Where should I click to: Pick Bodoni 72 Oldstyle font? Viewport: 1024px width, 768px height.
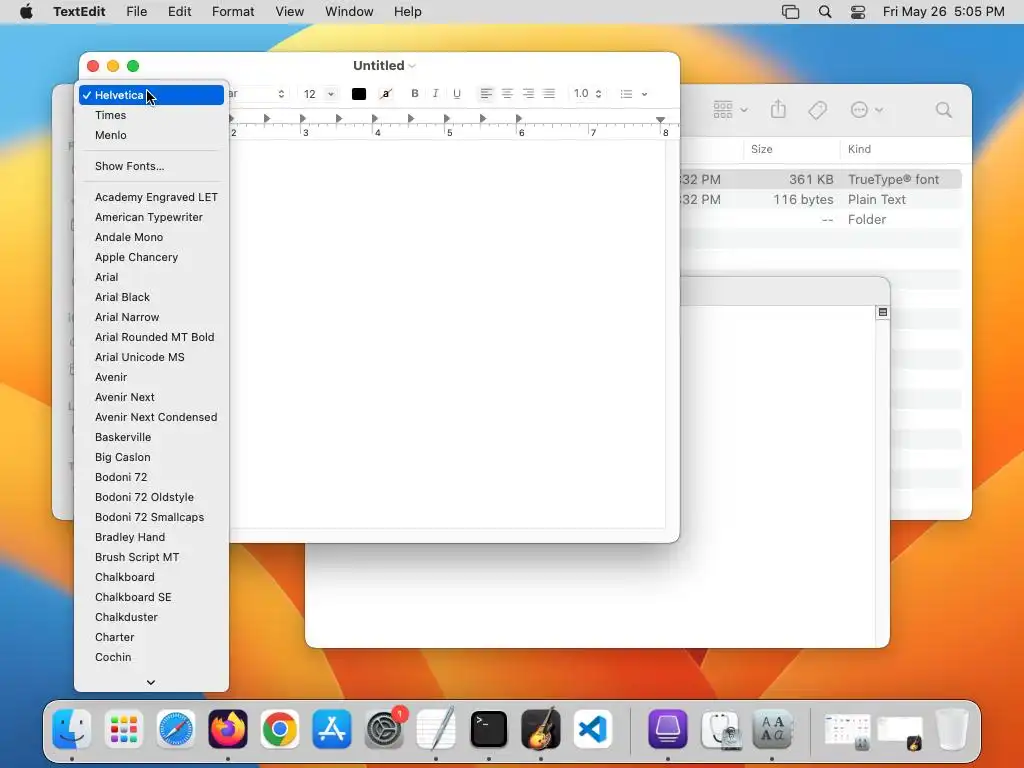152,497
